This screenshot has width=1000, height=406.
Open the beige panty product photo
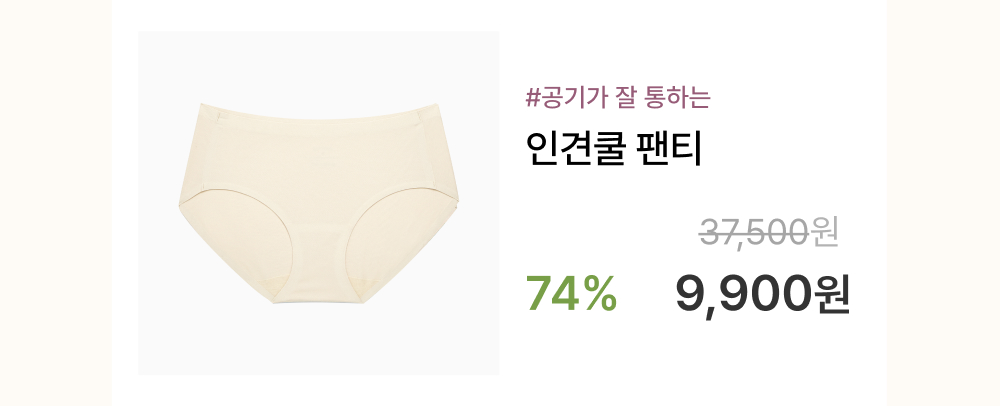pyautogui.click(x=318, y=203)
